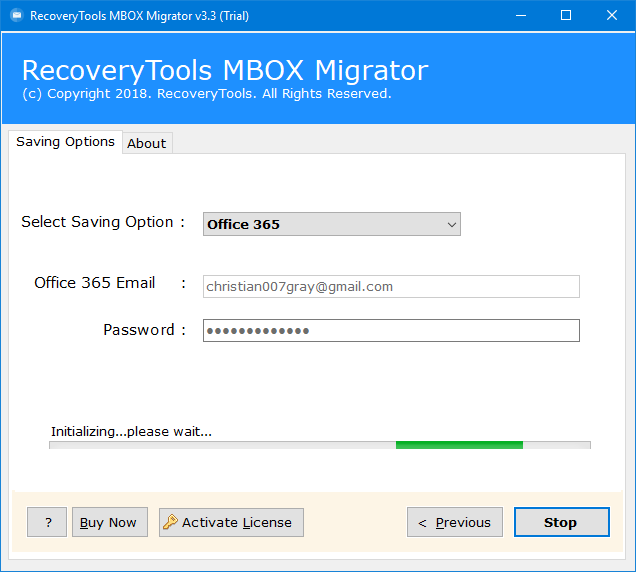
Task: Click the key icon on Activate License
Action: (x=170, y=522)
